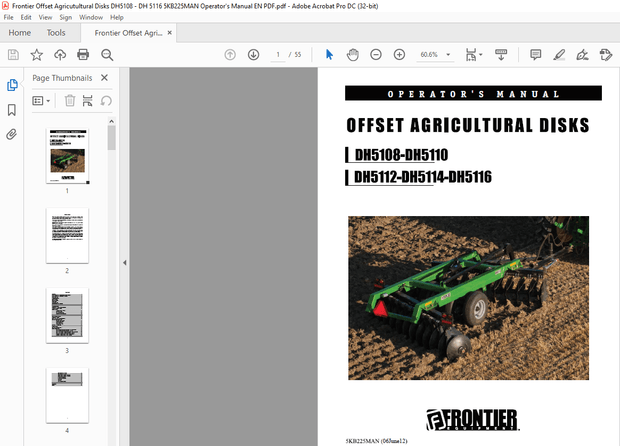Activate the Hand pan tool
620x446 pixels.
pyautogui.click(x=352, y=55)
